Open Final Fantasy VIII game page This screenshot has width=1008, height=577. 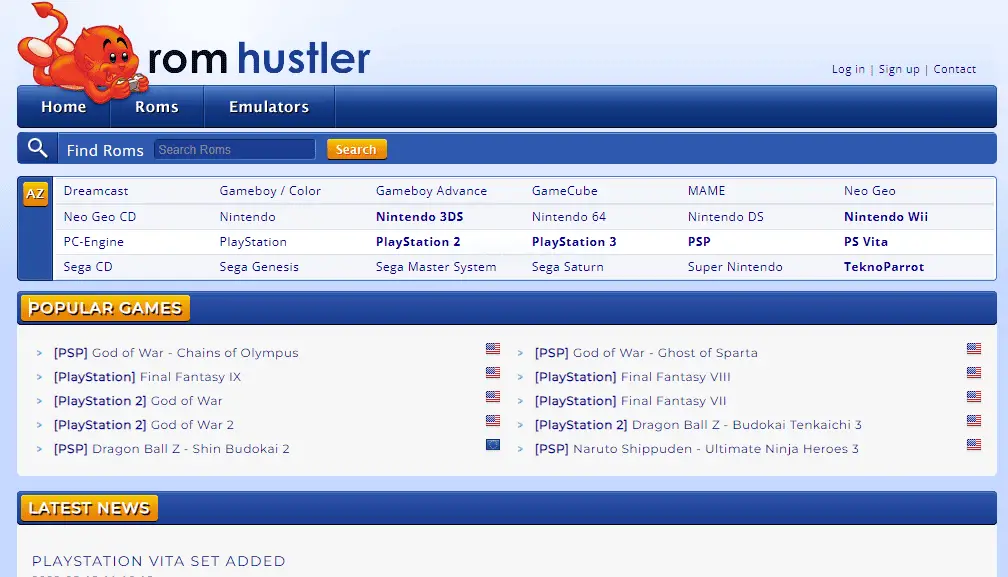(633, 377)
